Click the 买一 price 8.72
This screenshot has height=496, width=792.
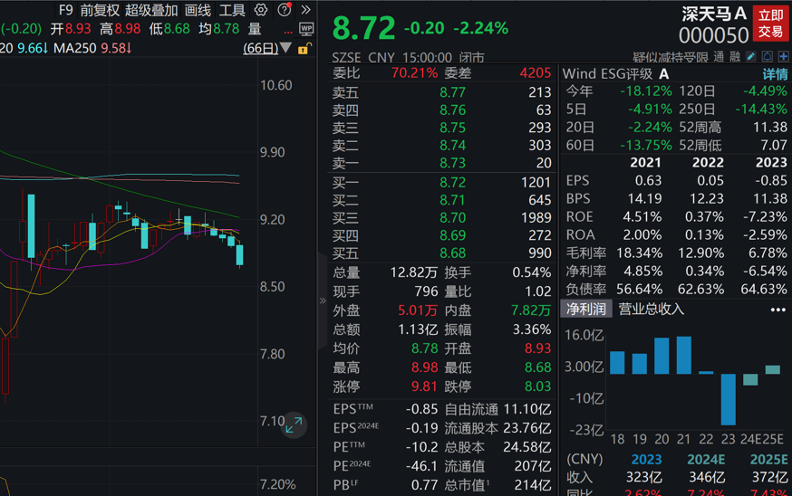(x=452, y=182)
